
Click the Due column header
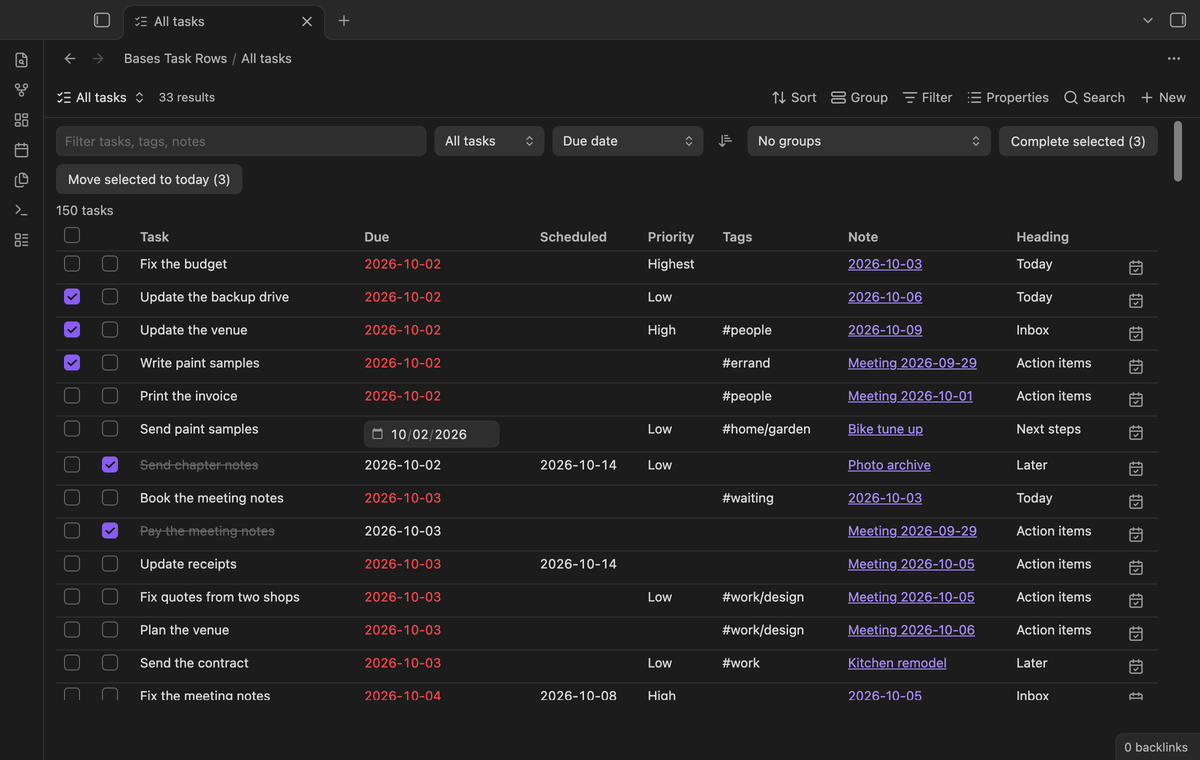coord(377,237)
